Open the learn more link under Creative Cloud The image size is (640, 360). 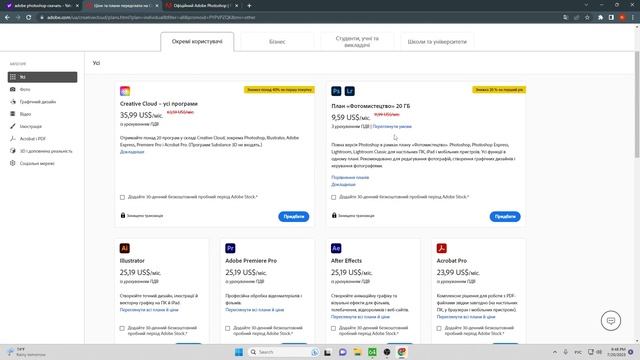tap(132, 152)
